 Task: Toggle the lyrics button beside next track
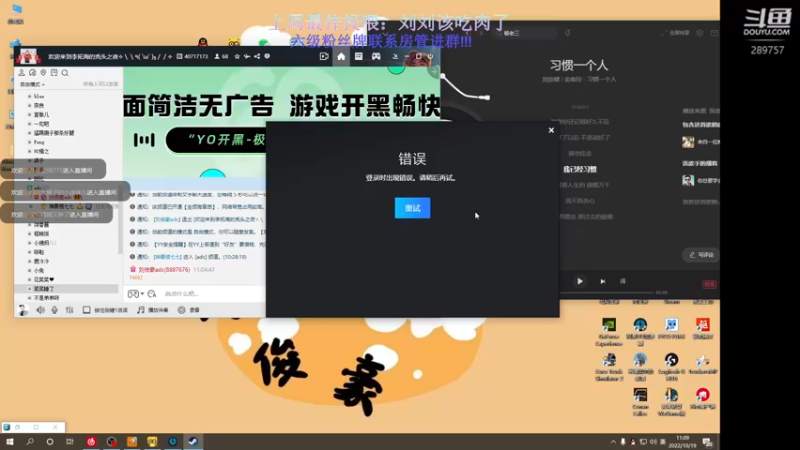pyautogui.click(x=622, y=281)
